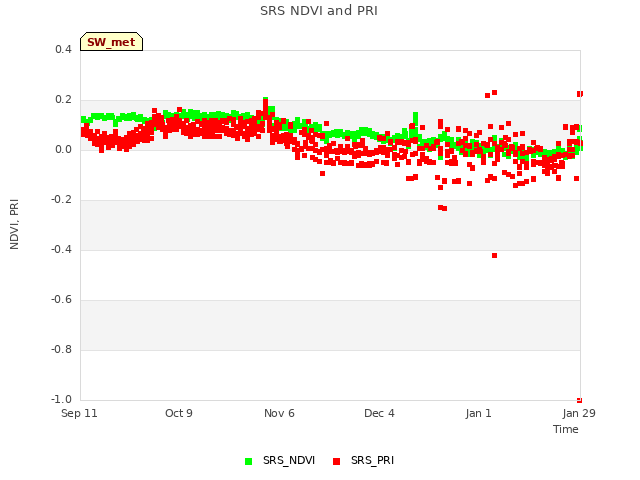The height and width of the screenshot is (480, 640).
Task: Select the PRI outlier point at -1.0
Action: click(579, 400)
